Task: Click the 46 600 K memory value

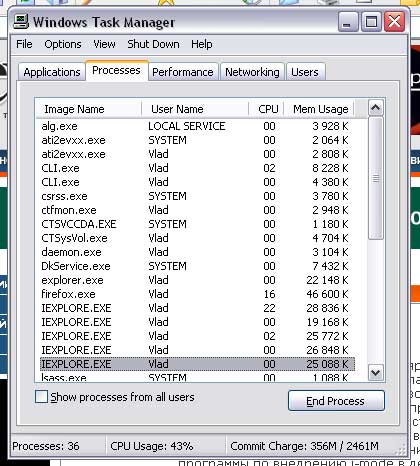Action: [327, 294]
